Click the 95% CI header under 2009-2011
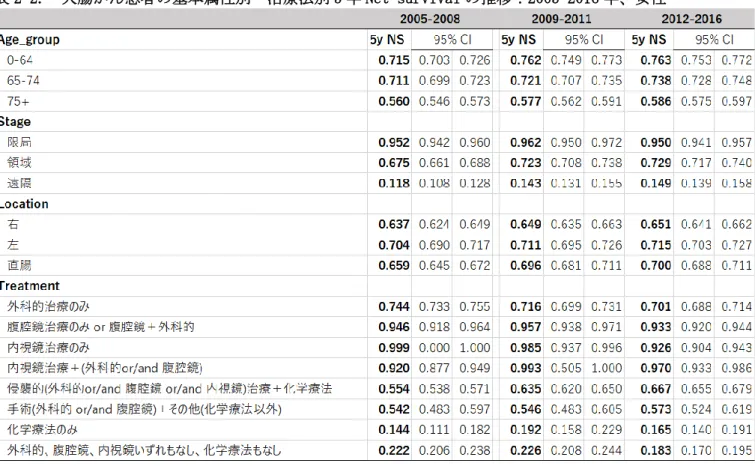 coord(584,39)
